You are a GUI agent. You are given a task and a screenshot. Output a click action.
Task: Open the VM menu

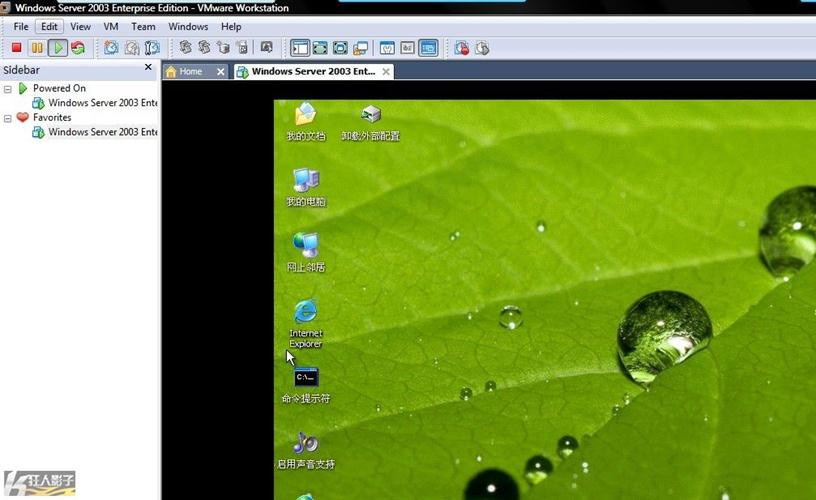(x=111, y=27)
